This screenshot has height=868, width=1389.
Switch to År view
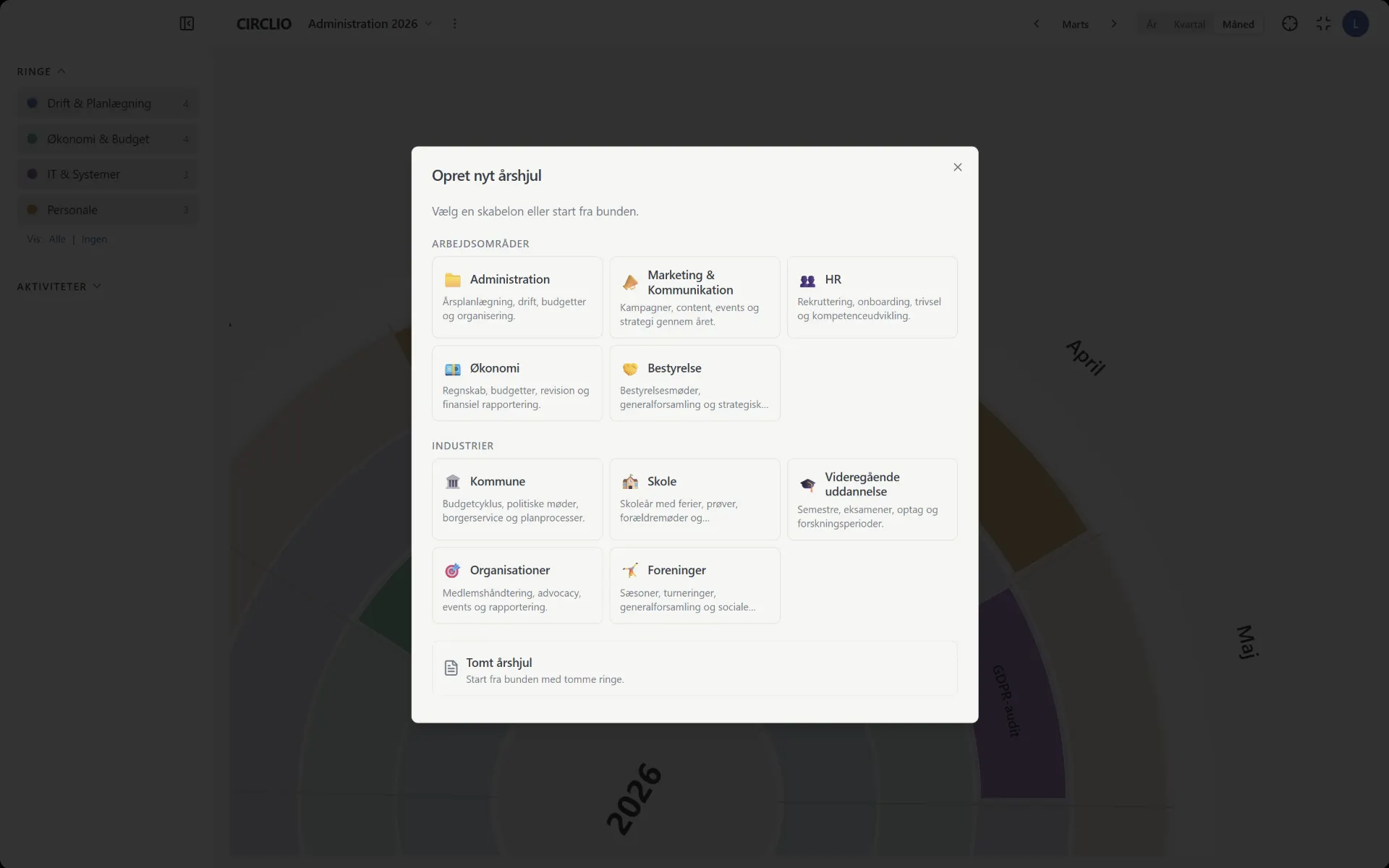(1152, 25)
